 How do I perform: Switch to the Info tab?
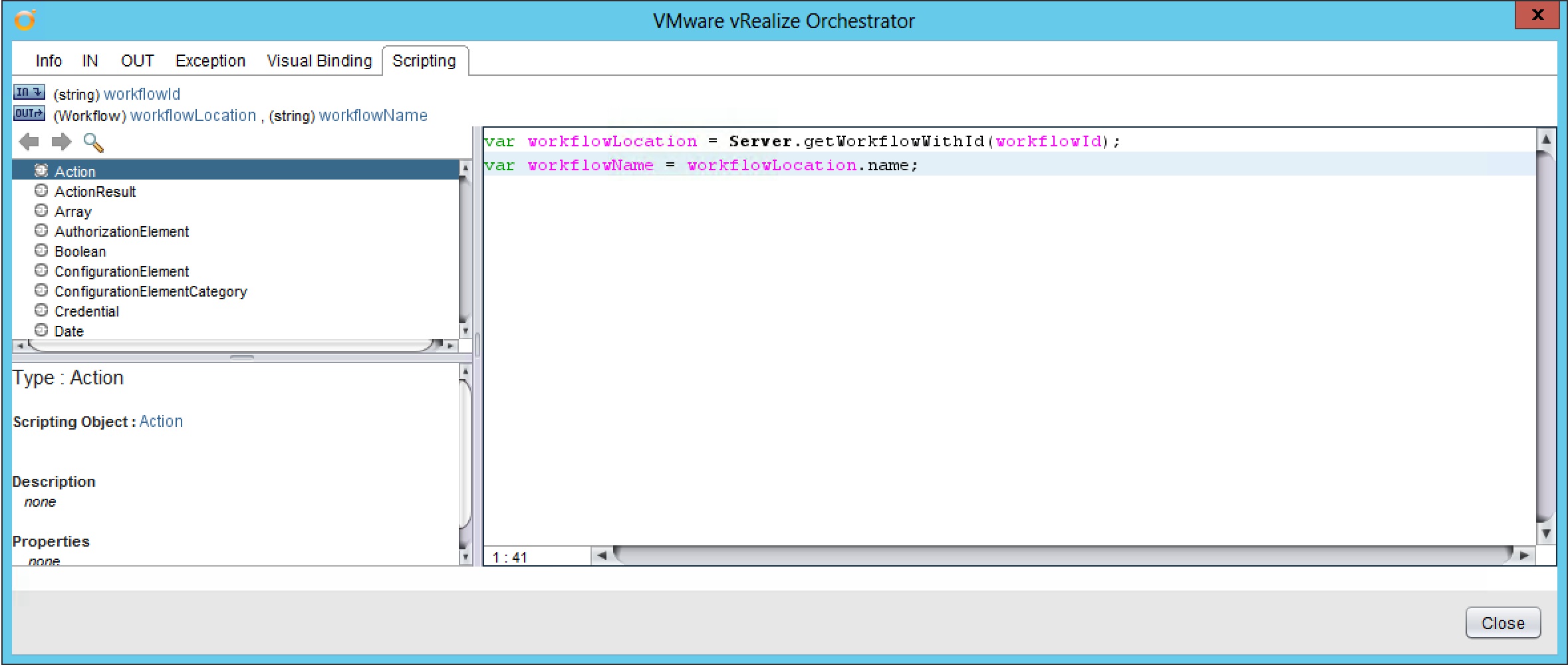[48, 61]
